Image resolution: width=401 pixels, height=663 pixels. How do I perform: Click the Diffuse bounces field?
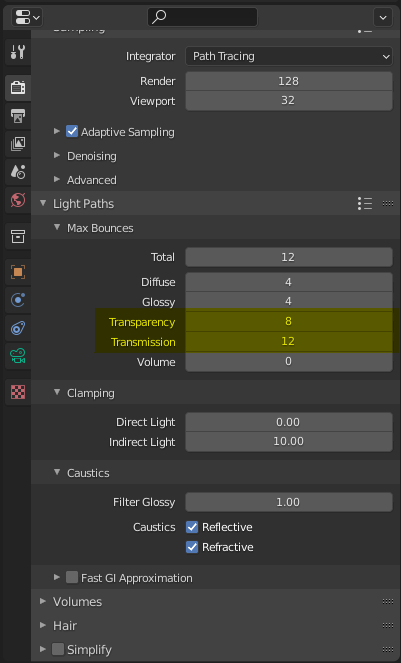coord(289,282)
